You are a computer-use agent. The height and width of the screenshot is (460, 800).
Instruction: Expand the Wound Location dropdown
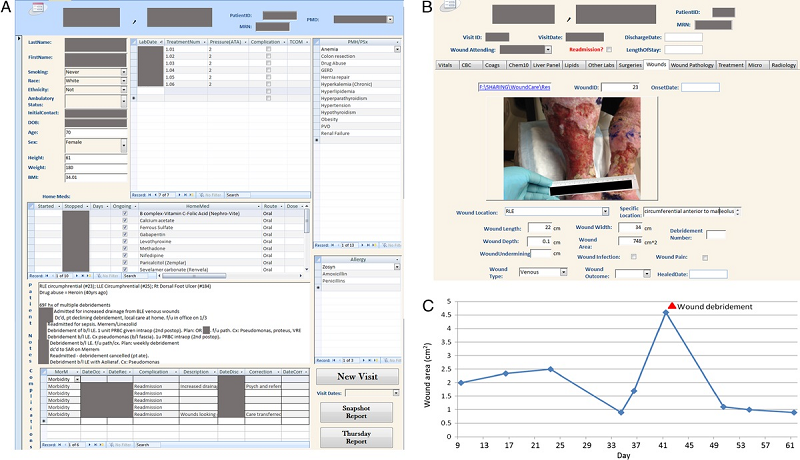click(606, 212)
